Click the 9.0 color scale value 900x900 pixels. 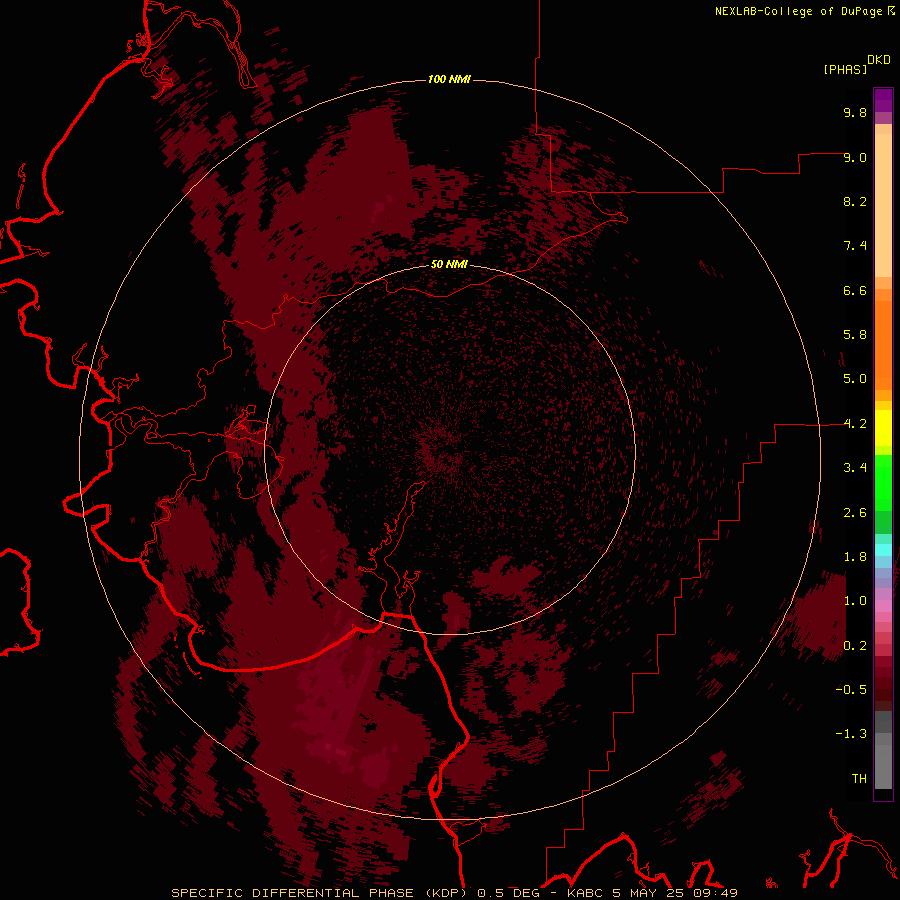[x=855, y=157]
